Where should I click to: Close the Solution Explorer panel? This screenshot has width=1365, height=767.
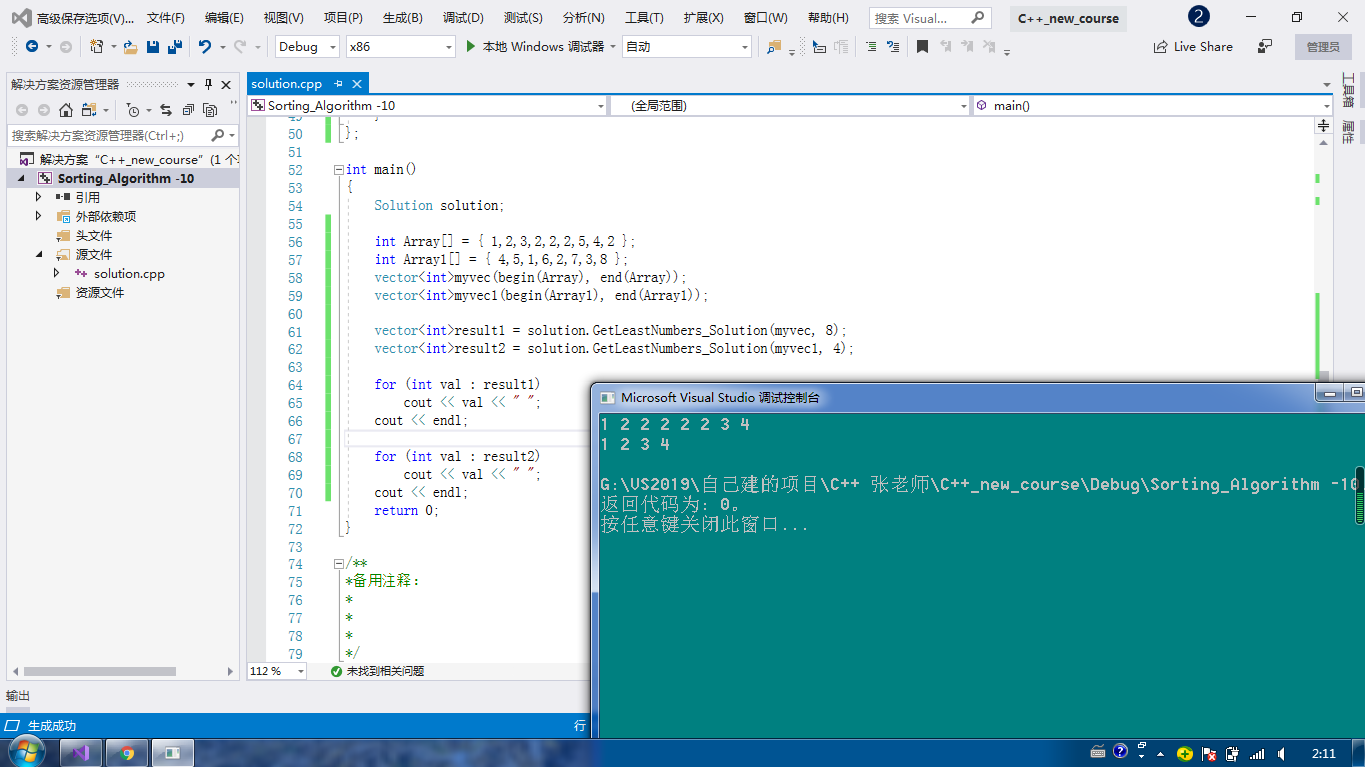226,85
